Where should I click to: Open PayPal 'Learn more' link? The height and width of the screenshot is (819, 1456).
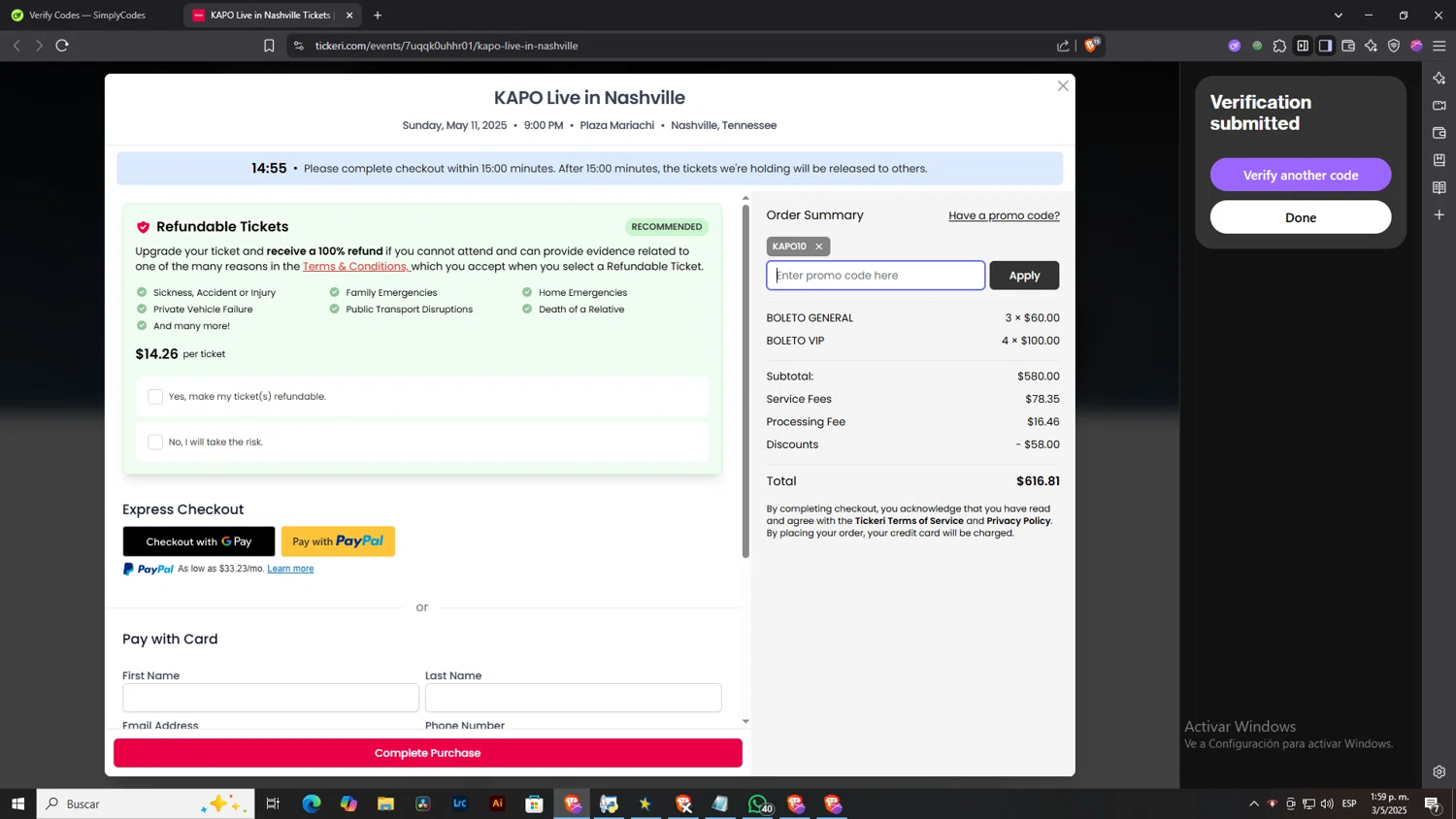[290, 569]
